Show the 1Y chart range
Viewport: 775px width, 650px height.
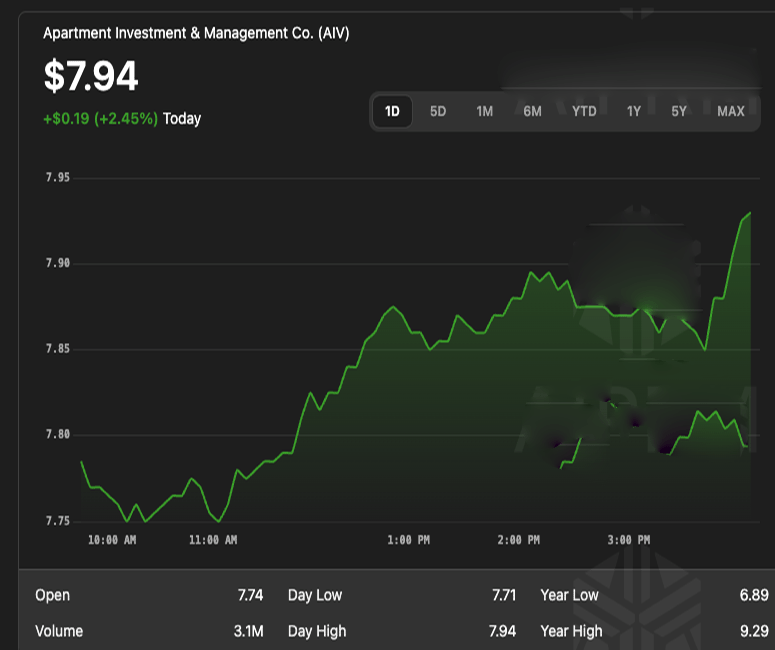[x=634, y=111]
